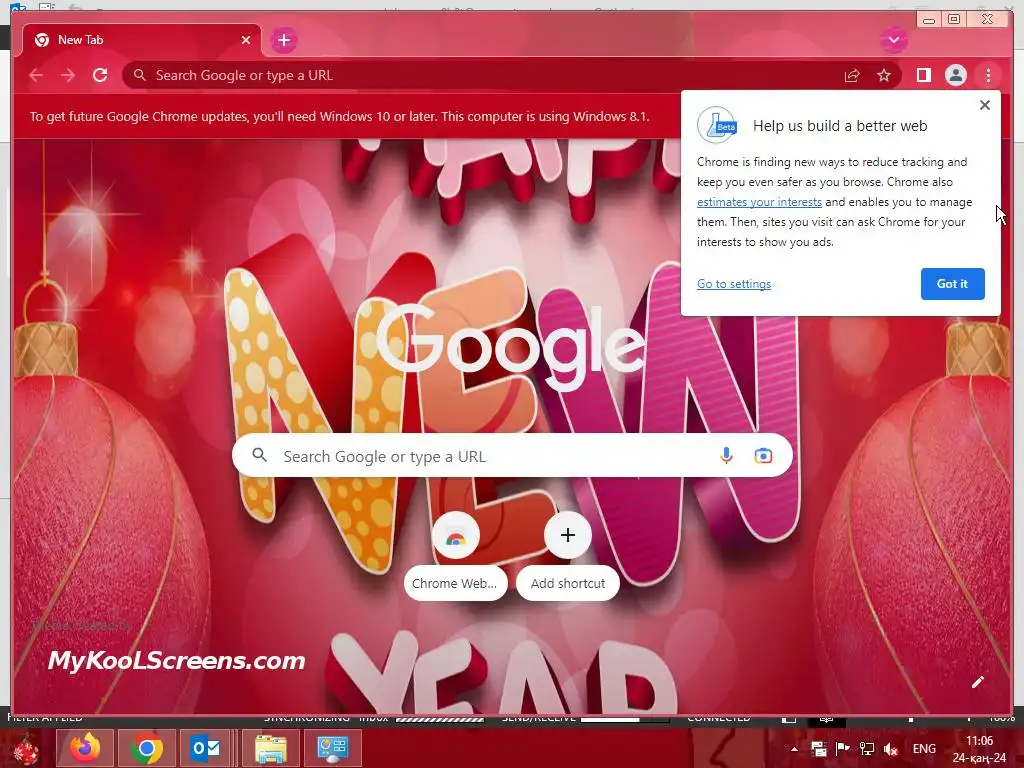This screenshot has height=768, width=1024.
Task: Reload the current page
Action: point(100,76)
